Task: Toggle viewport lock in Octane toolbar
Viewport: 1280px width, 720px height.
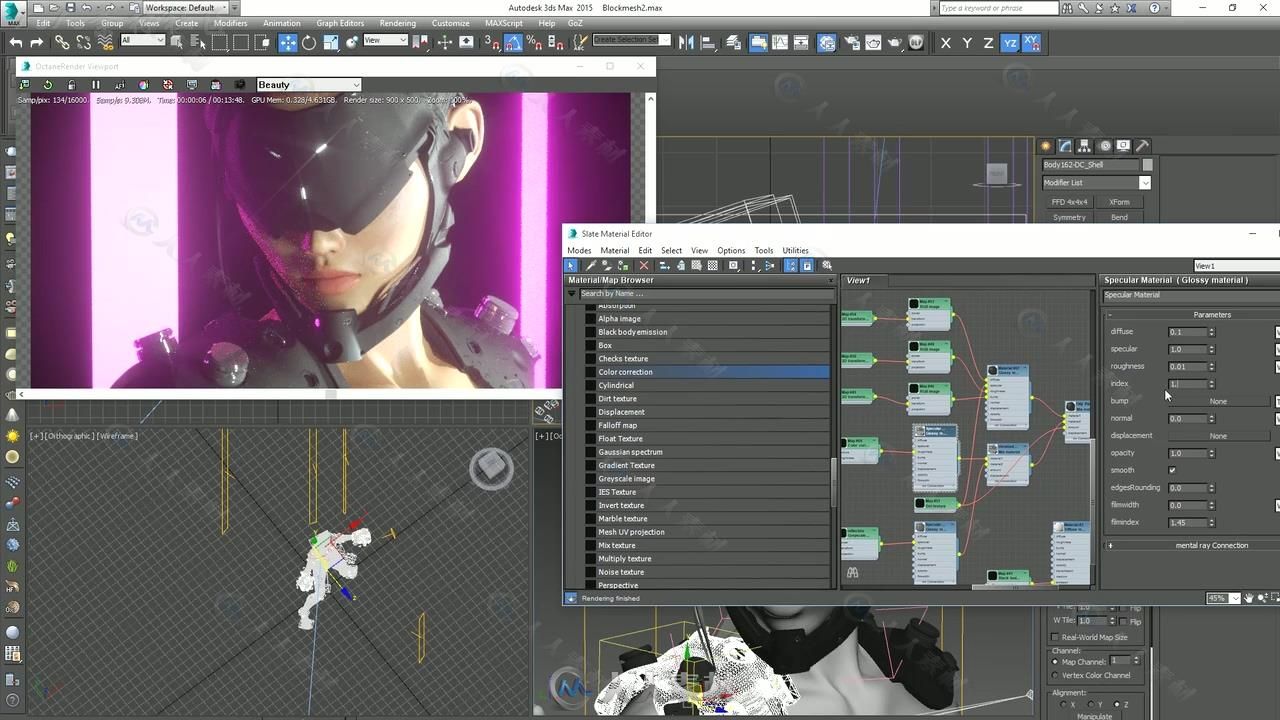Action: pyautogui.click(x=71, y=85)
